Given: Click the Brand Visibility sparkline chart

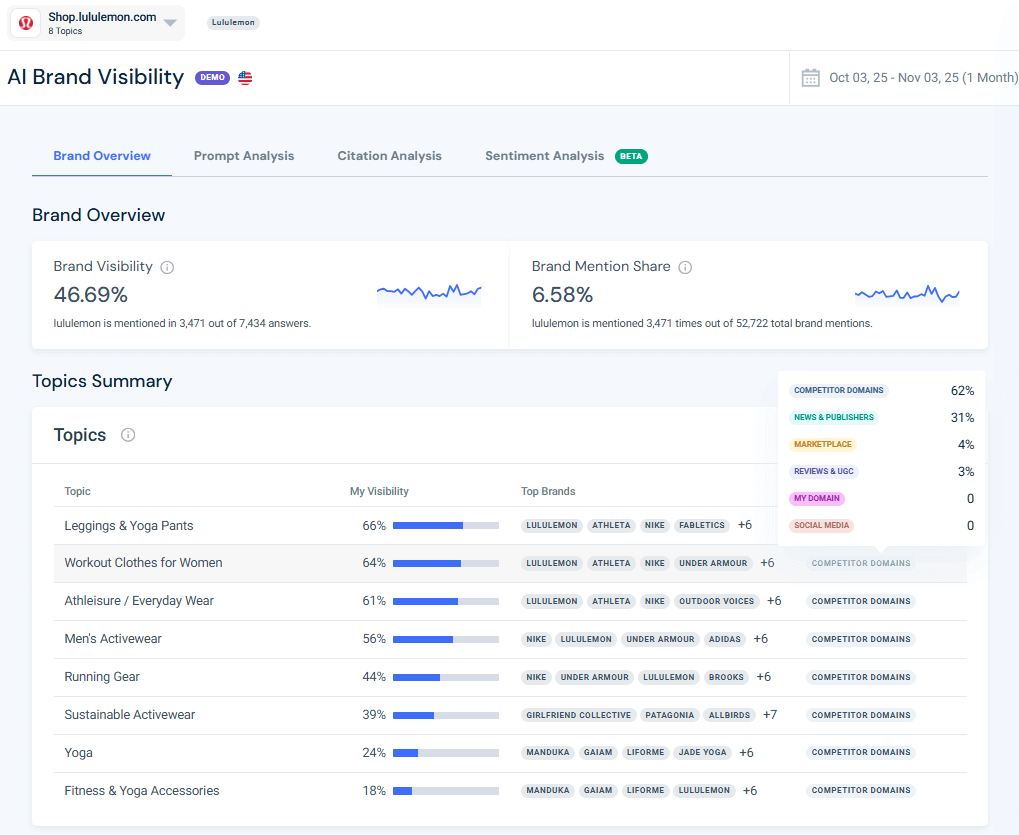Looking at the screenshot, I should coord(428,292).
